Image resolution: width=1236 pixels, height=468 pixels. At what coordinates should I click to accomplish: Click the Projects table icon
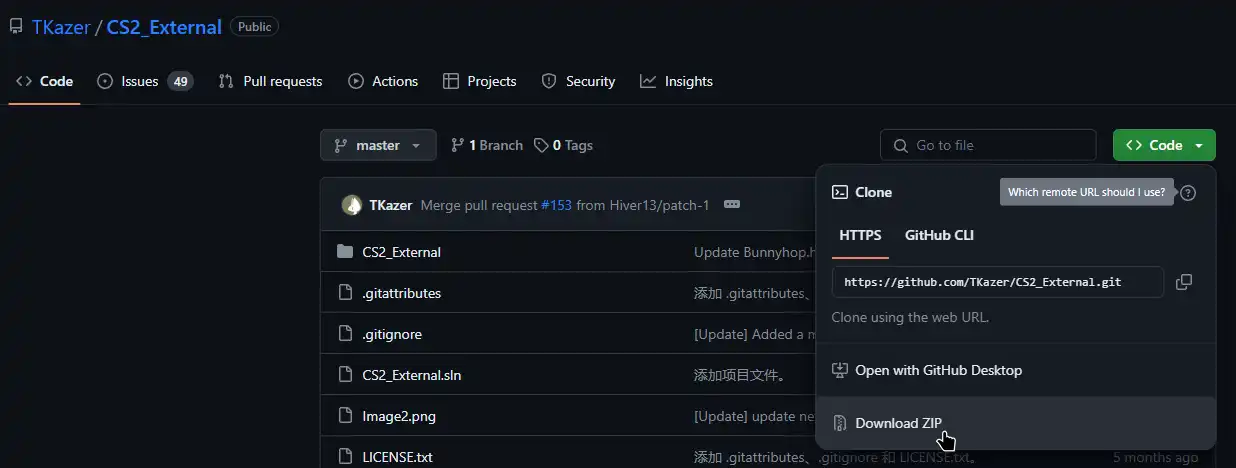[451, 81]
